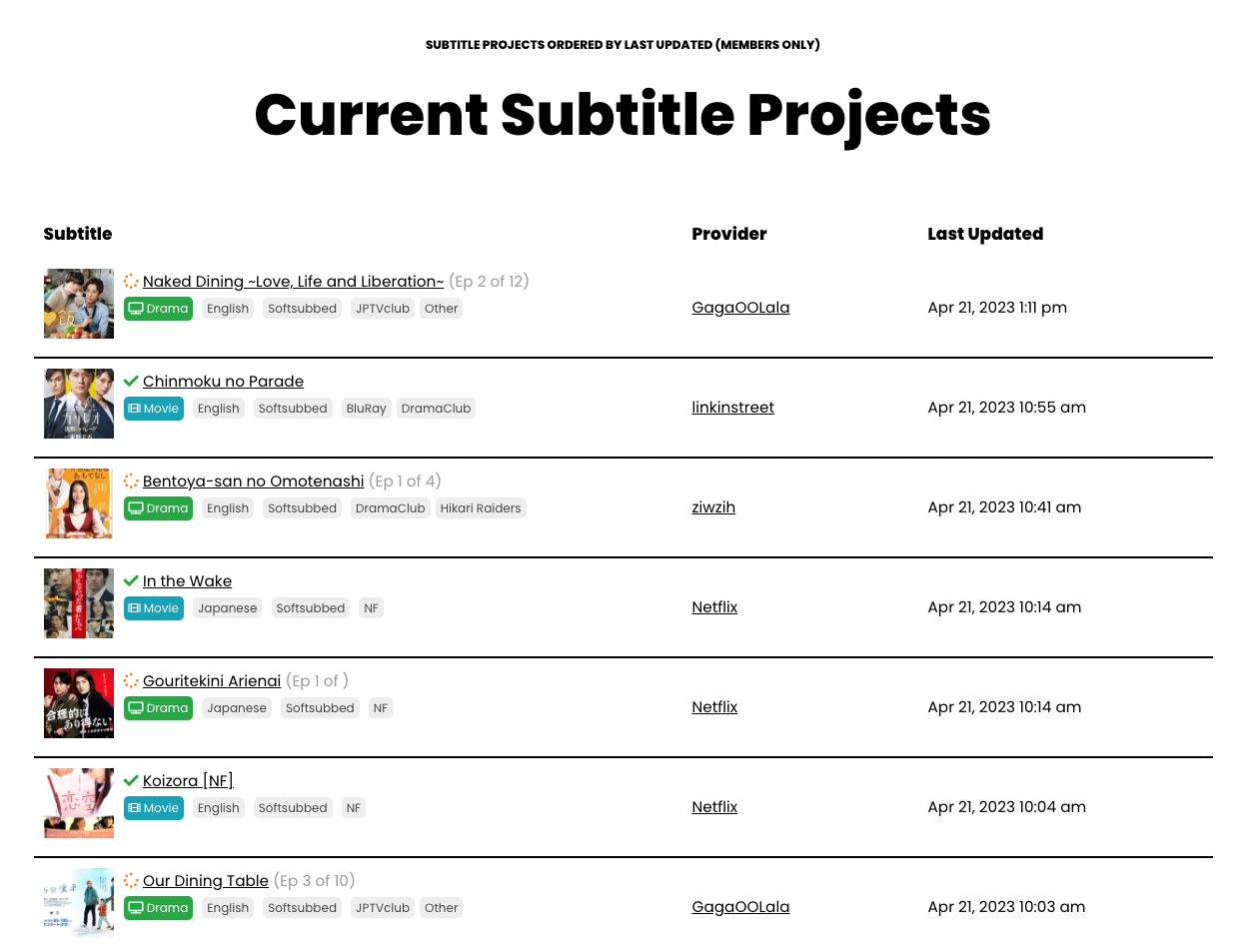1260x952 pixels.
Task: Open the Bentoya-san no Omotenashi subtitle link
Action: click(x=253, y=481)
